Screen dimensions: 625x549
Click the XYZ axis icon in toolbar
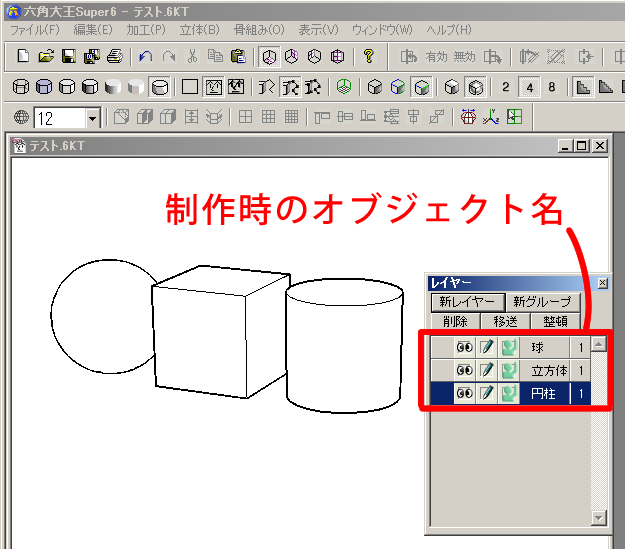coord(491,118)
